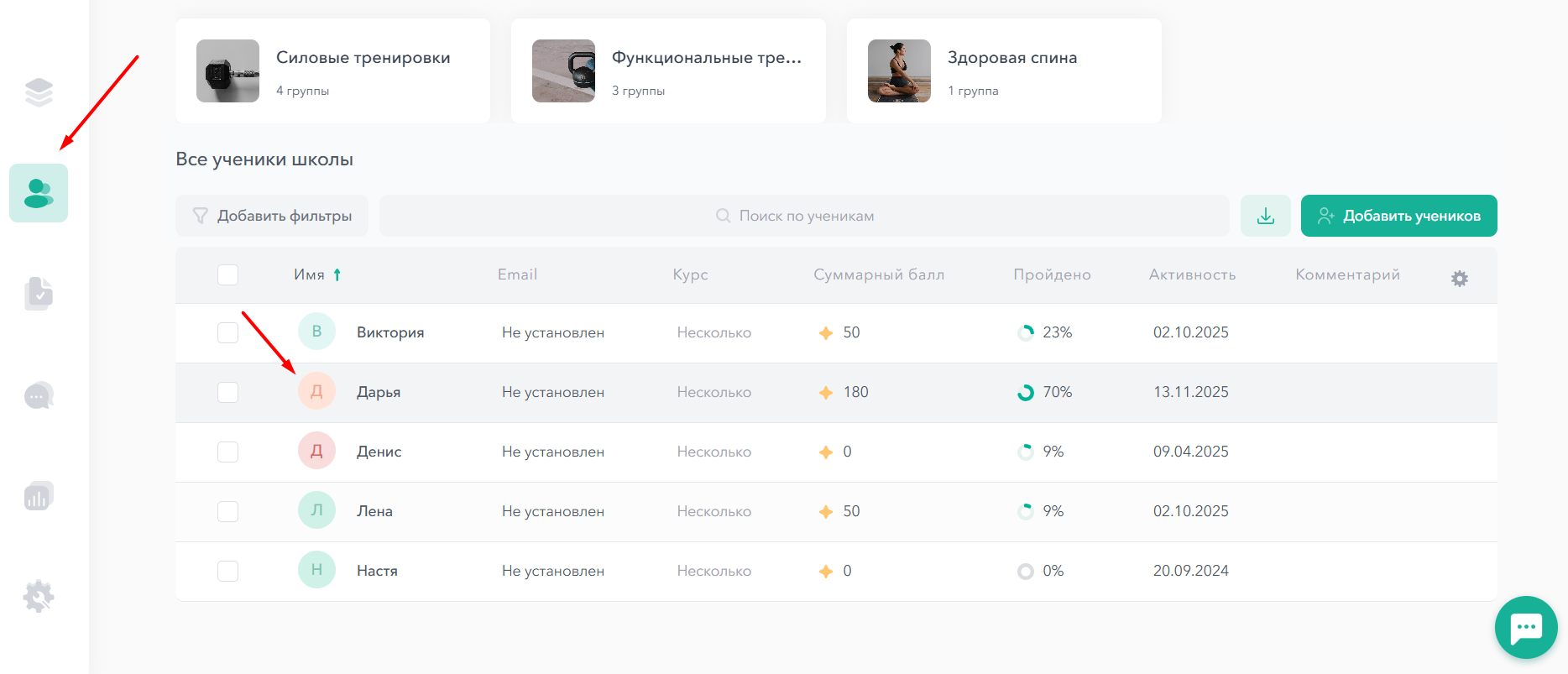Focus the Поиск по ученикам search field
The width and height of the screenshot is (1568, 674).
coord(804,216)
